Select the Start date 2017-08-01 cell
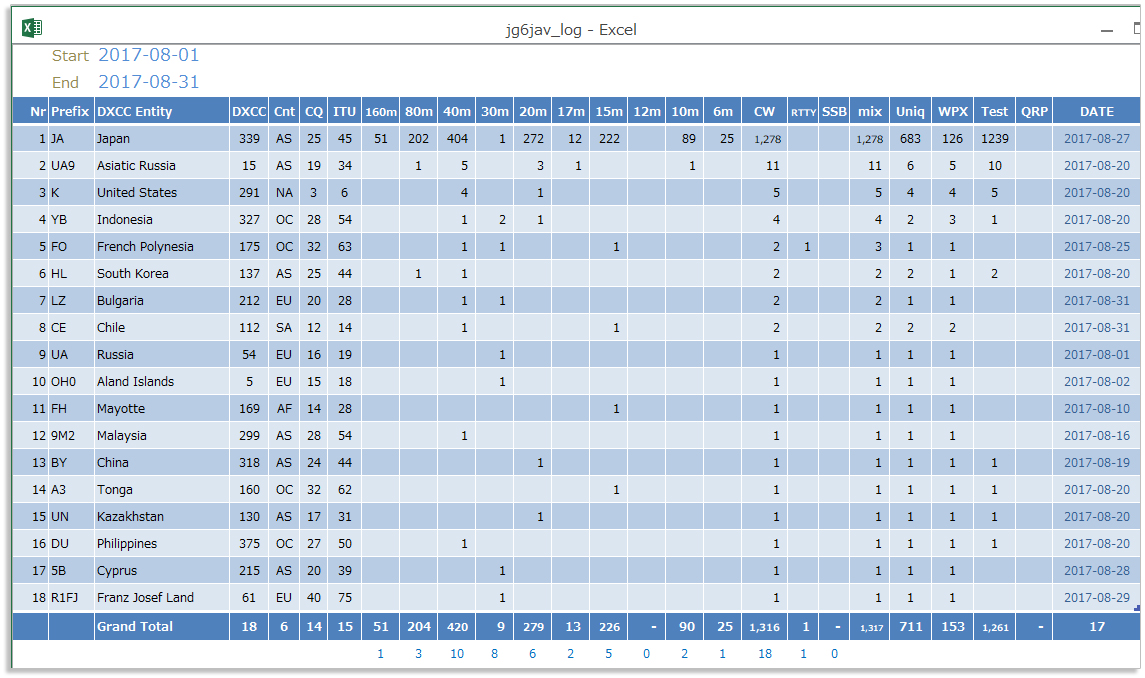The image size is (1145, 678). point(148,55)
